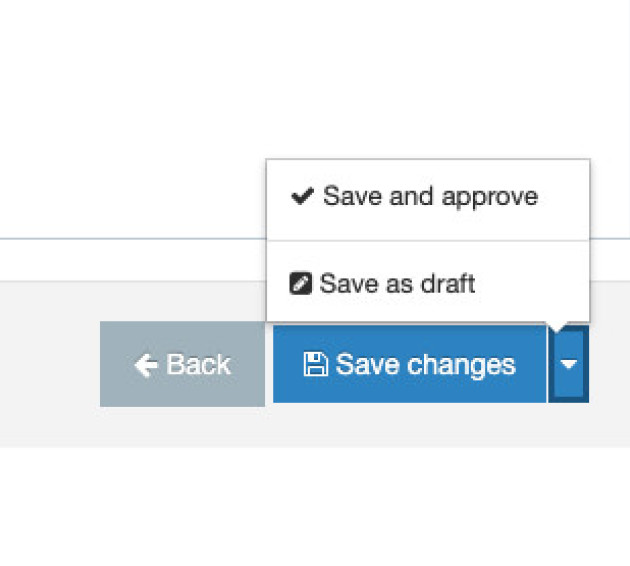
Task: Close the save options menu via its caret
Action: [x=568, y=365]
